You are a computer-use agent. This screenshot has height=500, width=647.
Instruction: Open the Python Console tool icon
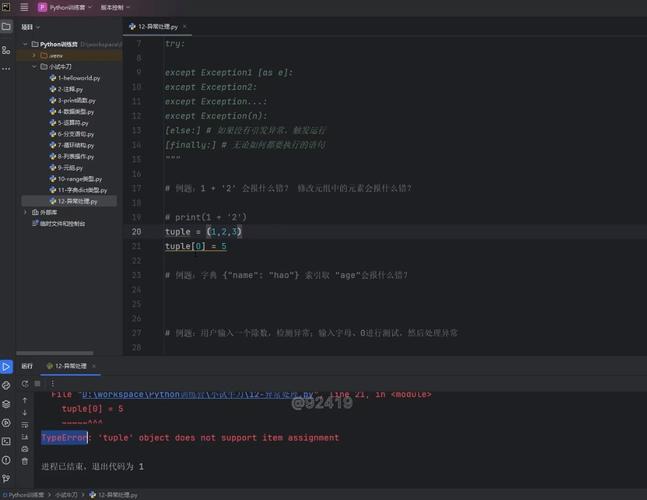pos(6,385)
